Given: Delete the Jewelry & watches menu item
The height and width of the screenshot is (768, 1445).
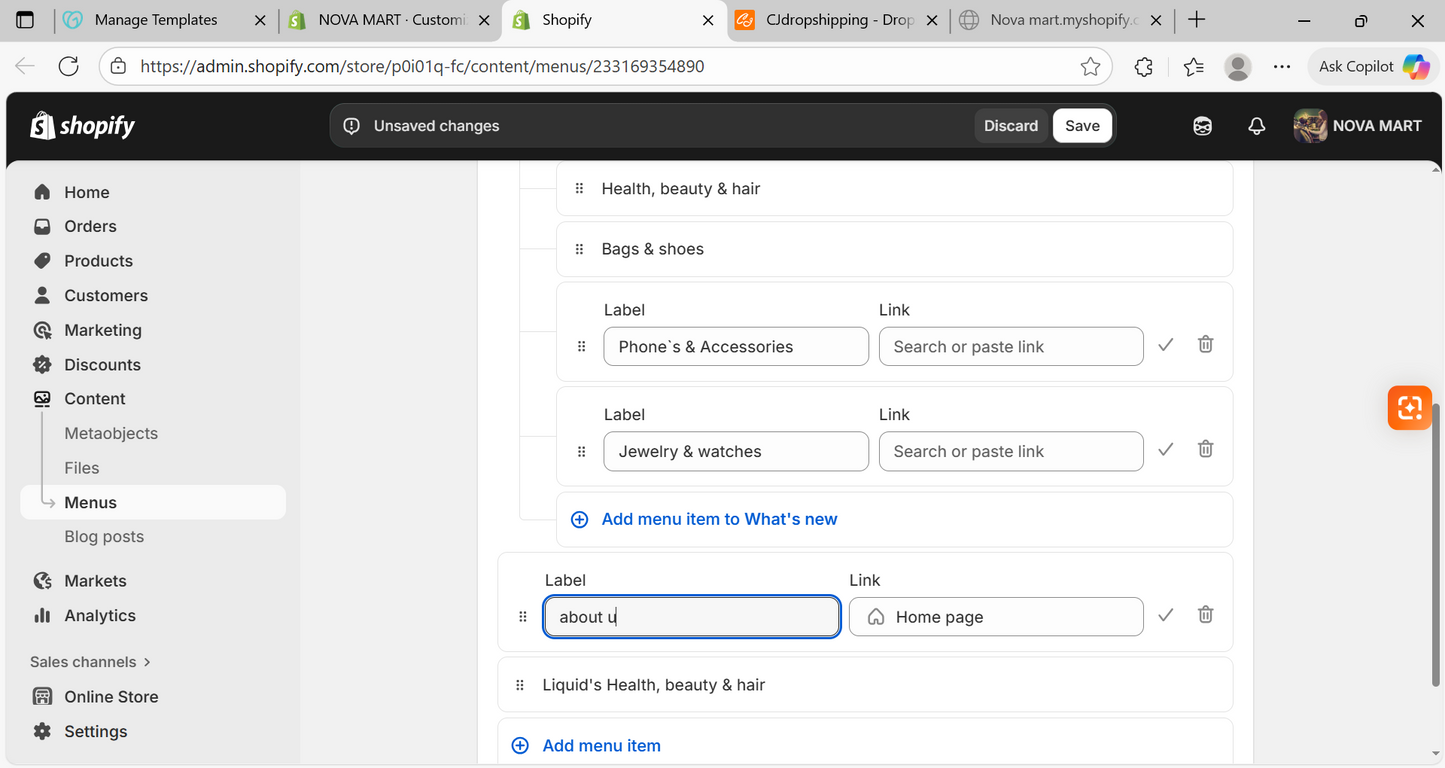Looking at the screenshot, I should (x=1205, y=449).
